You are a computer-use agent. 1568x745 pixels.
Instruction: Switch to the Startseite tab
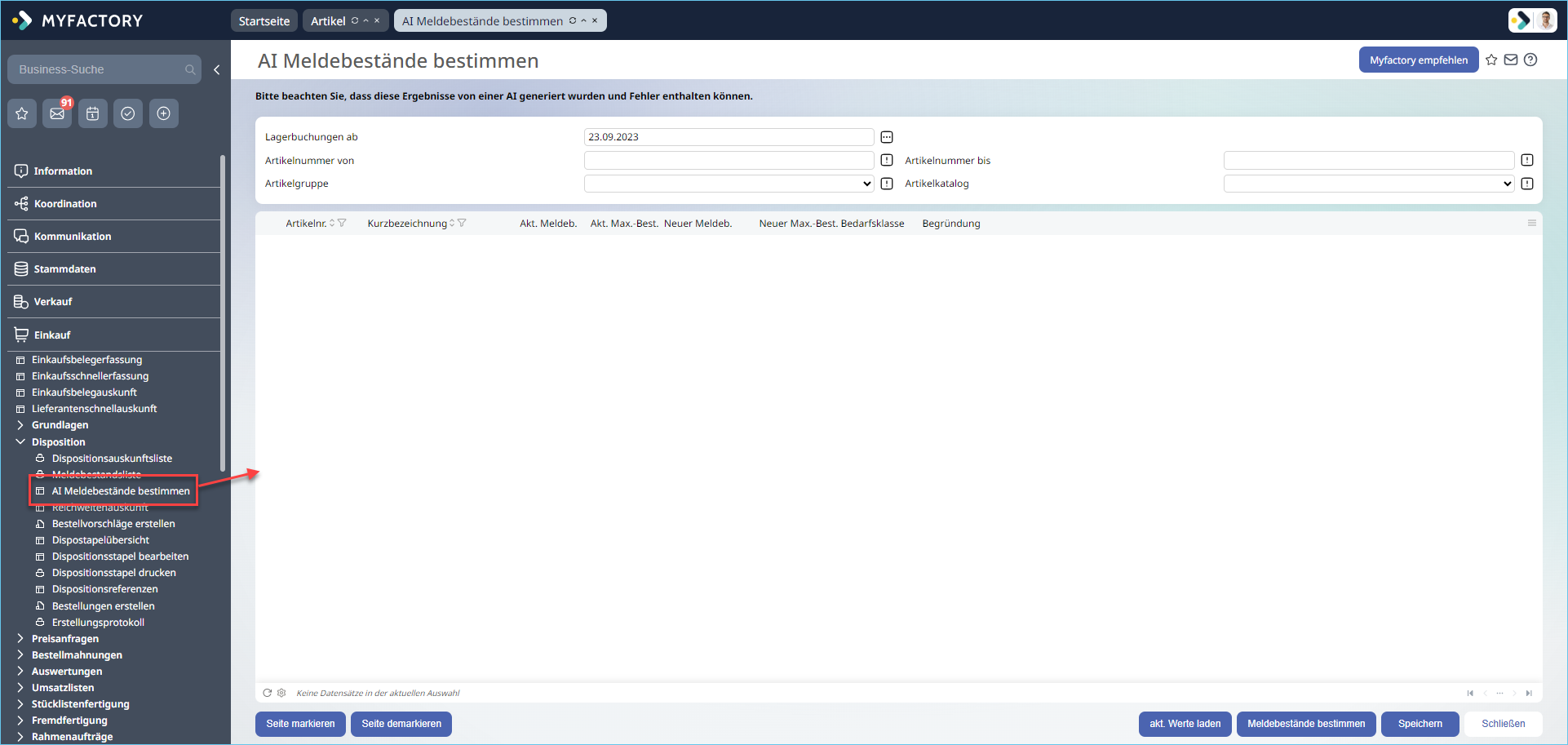pyautogui.click(x=264, y=21)
